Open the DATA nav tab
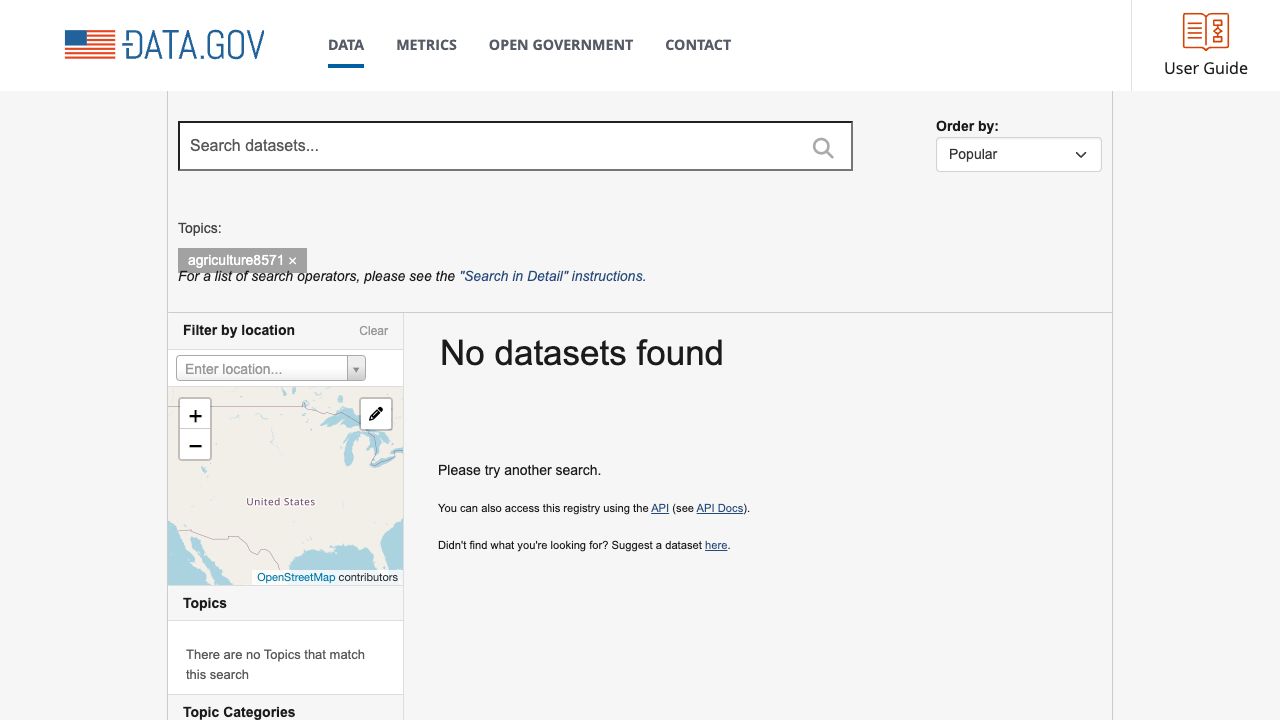This screenshot has height=720, width=1280. [346, 45]
